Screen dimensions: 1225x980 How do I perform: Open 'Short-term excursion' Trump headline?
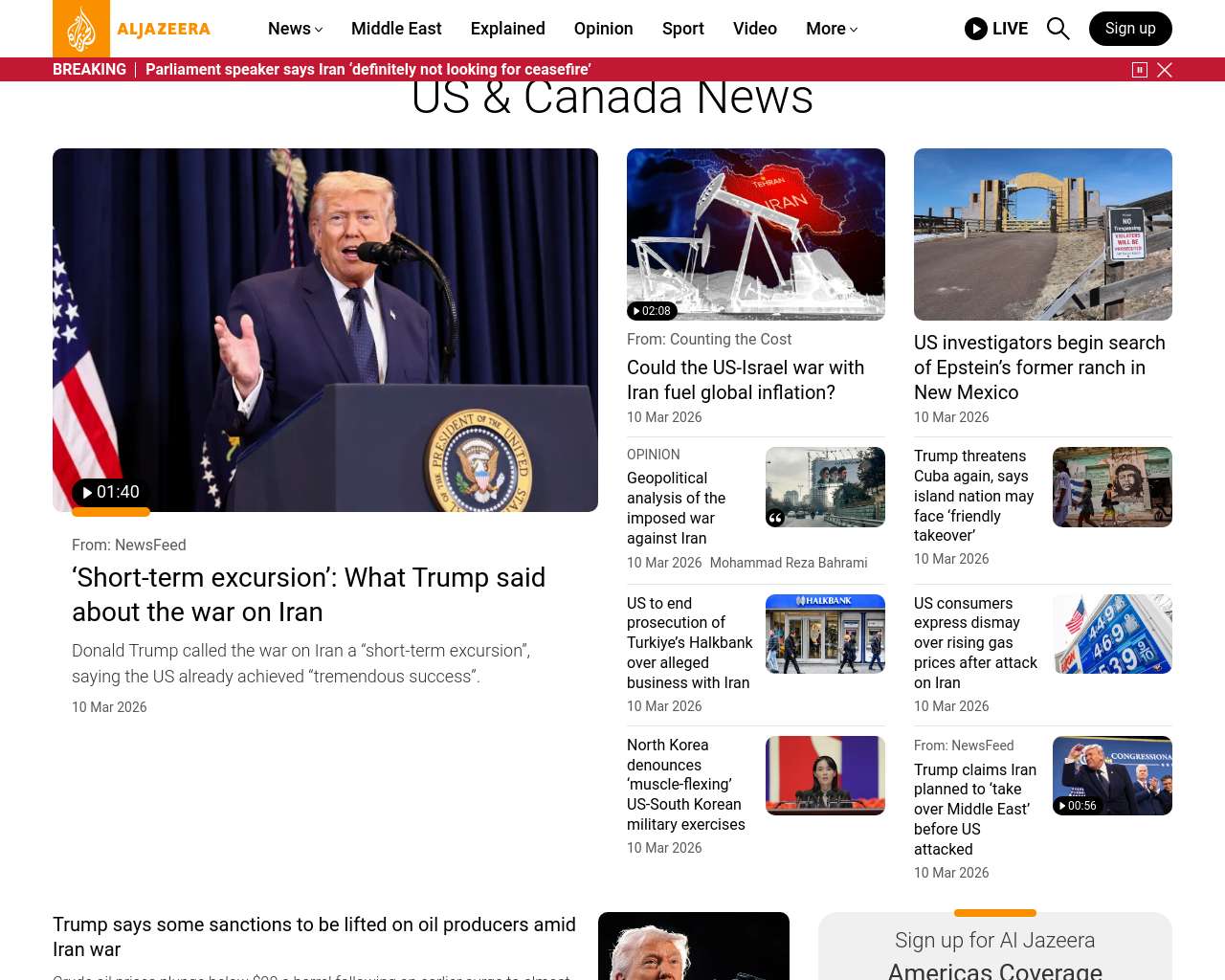(x=308, y=594)
